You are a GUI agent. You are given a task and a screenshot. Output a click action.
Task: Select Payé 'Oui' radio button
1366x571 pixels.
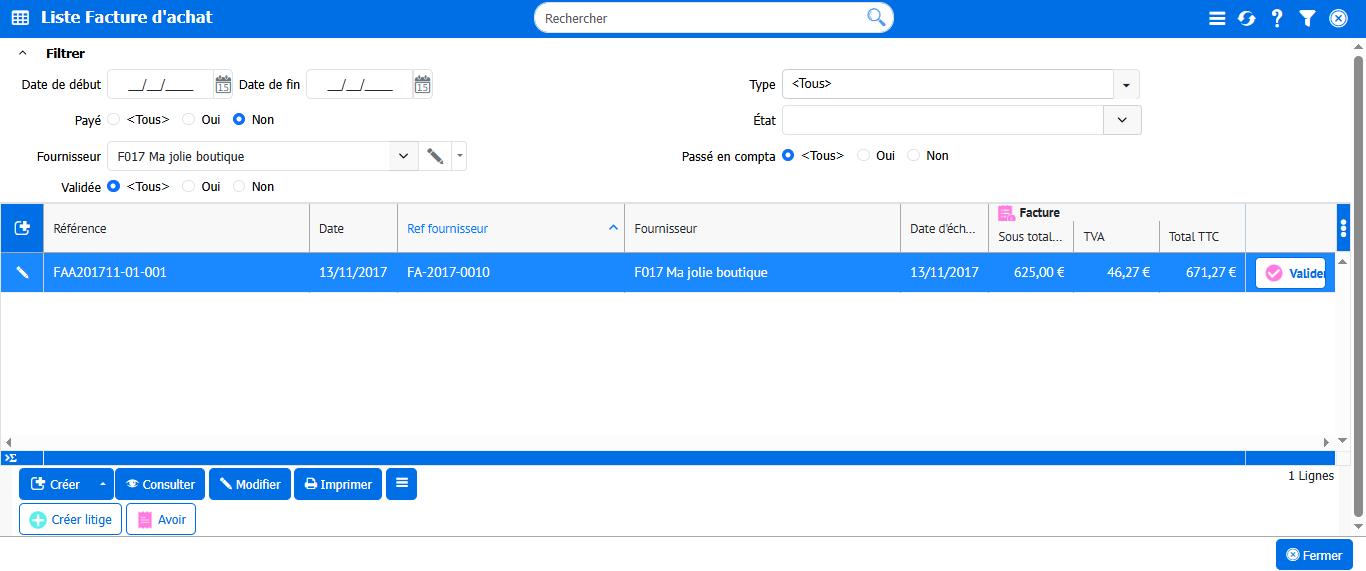click(x=188, y=120)
